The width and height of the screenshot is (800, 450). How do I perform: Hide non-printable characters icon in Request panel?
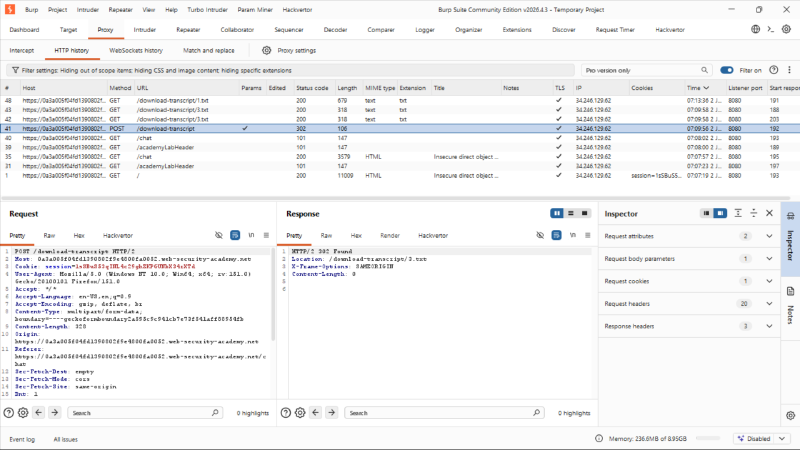pos(219,235)
